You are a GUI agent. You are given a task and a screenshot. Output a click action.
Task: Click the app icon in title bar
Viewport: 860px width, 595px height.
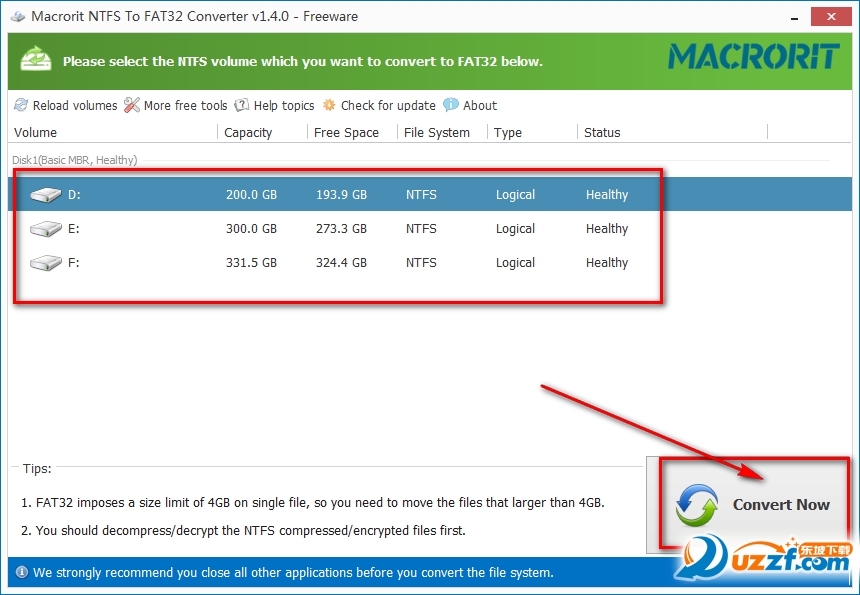pos(18,16)
